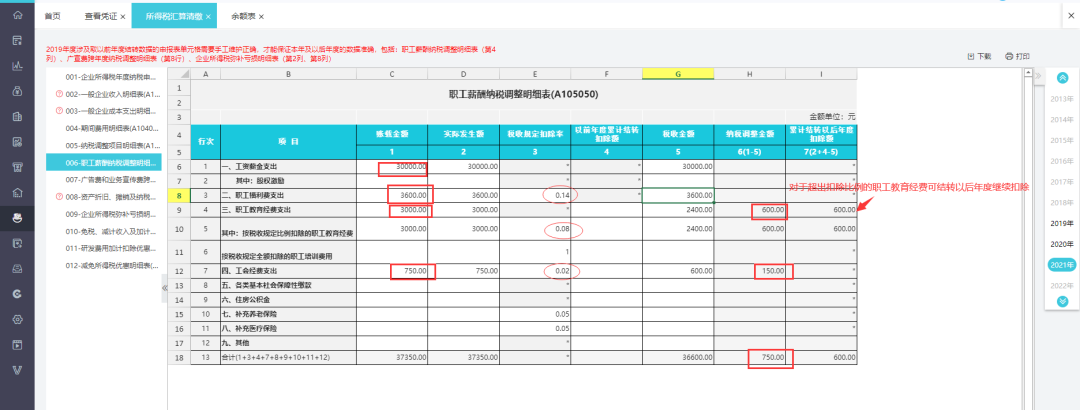Select year 2014年

tap(1062, 120)
